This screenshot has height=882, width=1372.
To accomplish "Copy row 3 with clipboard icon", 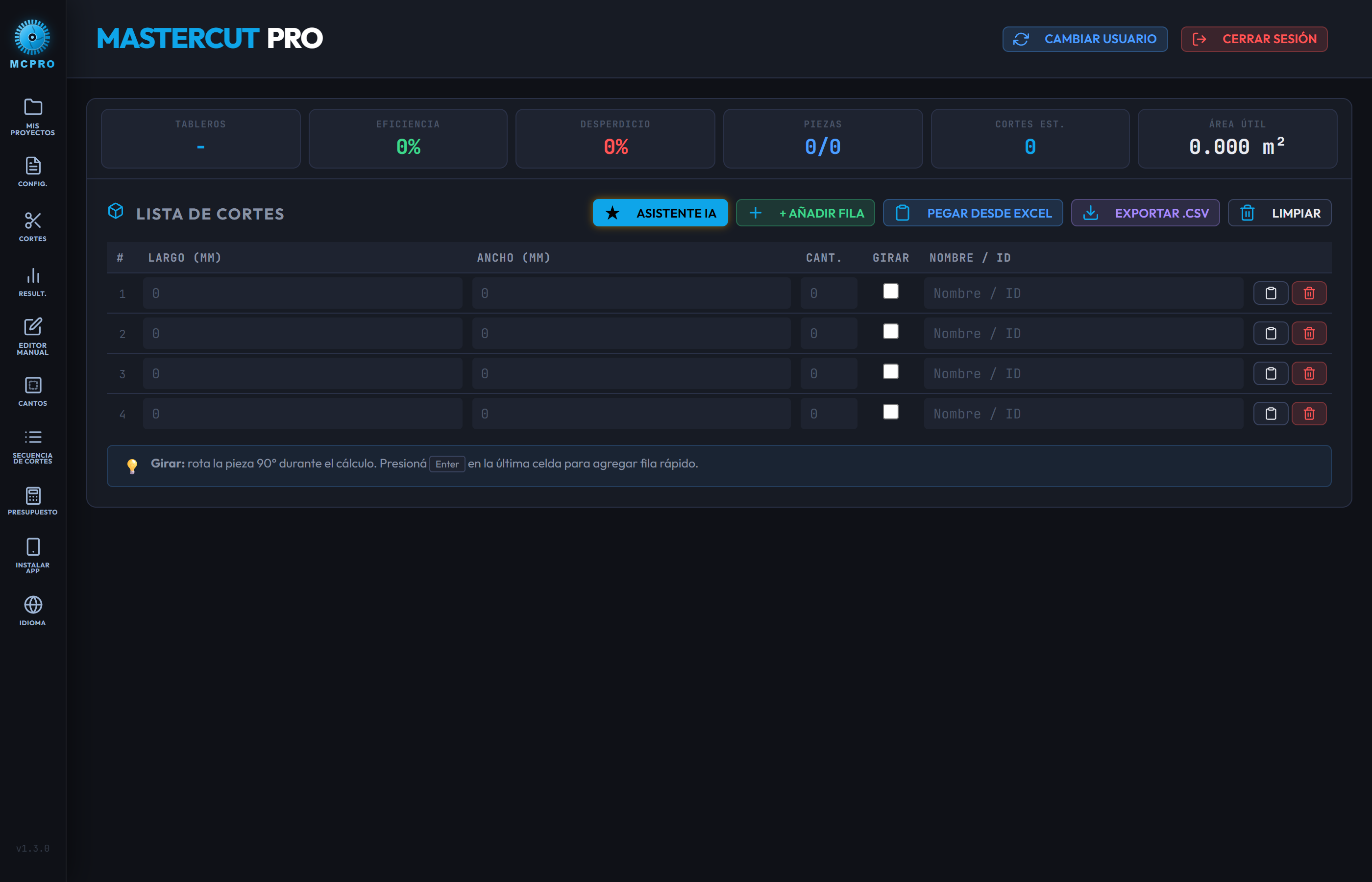I will [x=1271, y=373].
